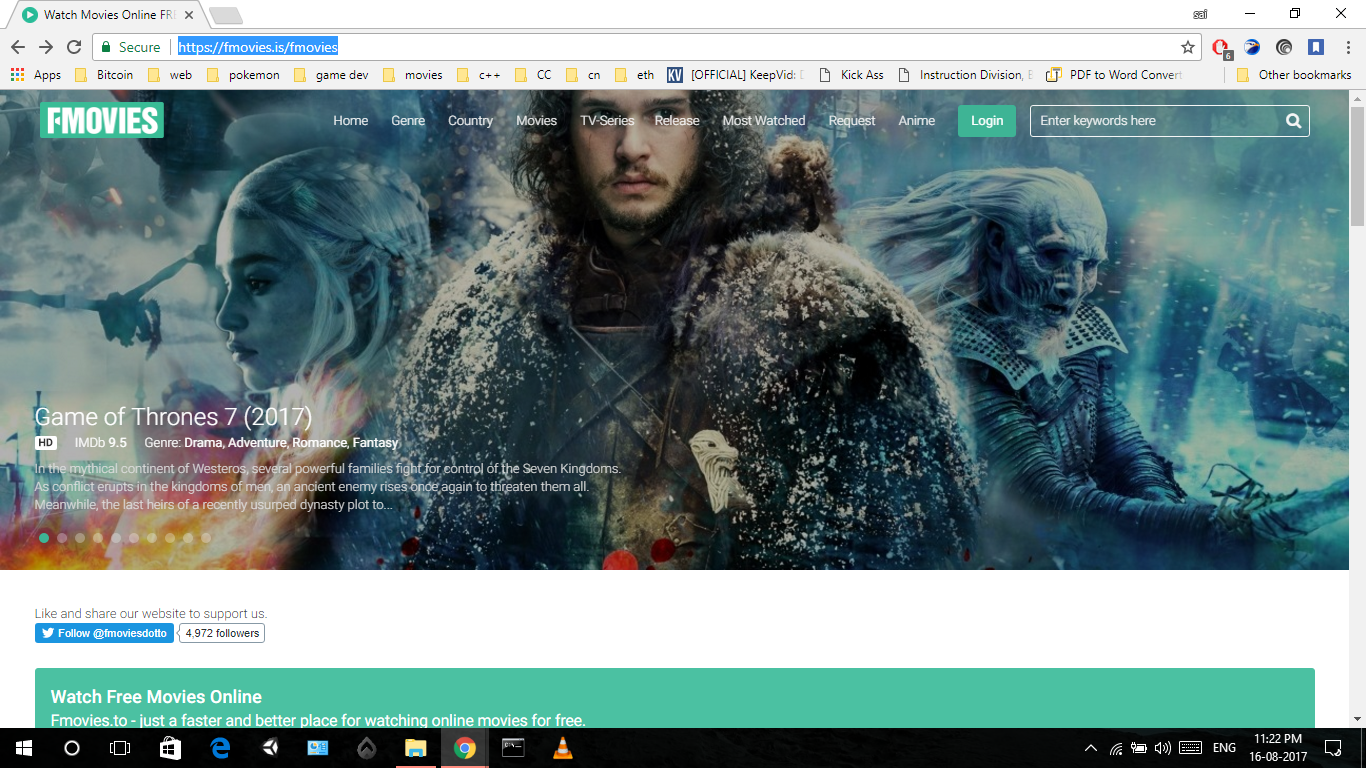Open the Kick Ass bookmark
Image resolution: width=1366 pixels, height=768 pixels.
tap(851, 75)
